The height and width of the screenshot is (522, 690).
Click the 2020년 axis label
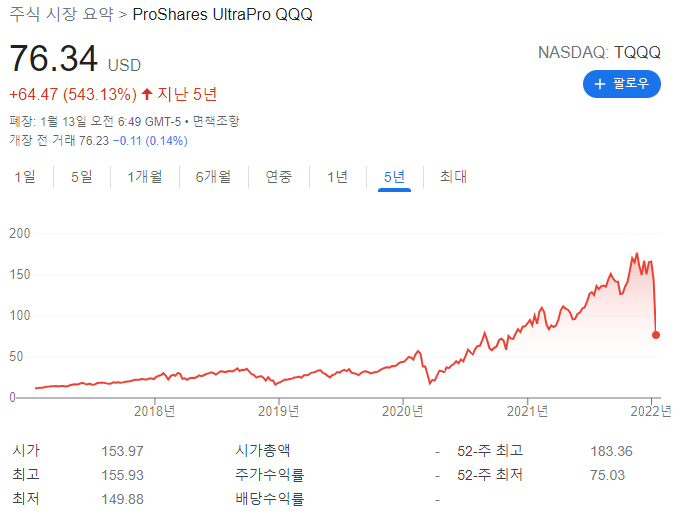[403, 411]
